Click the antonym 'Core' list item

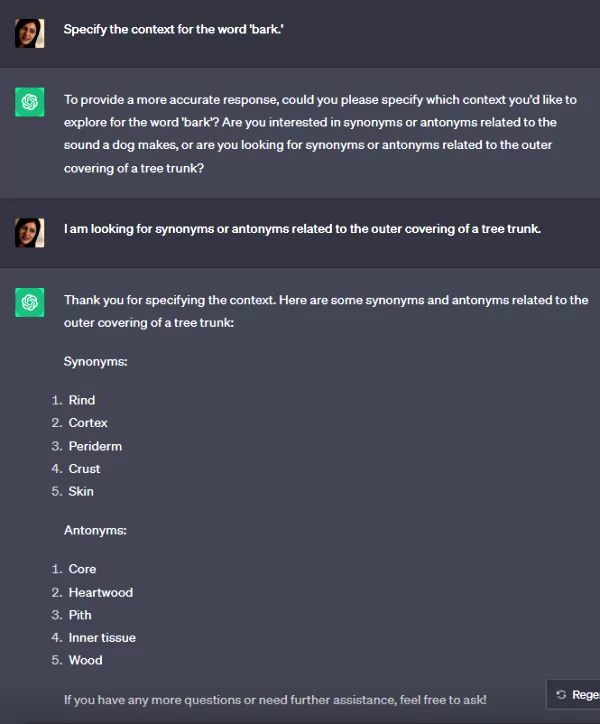(x=82, y=569)
